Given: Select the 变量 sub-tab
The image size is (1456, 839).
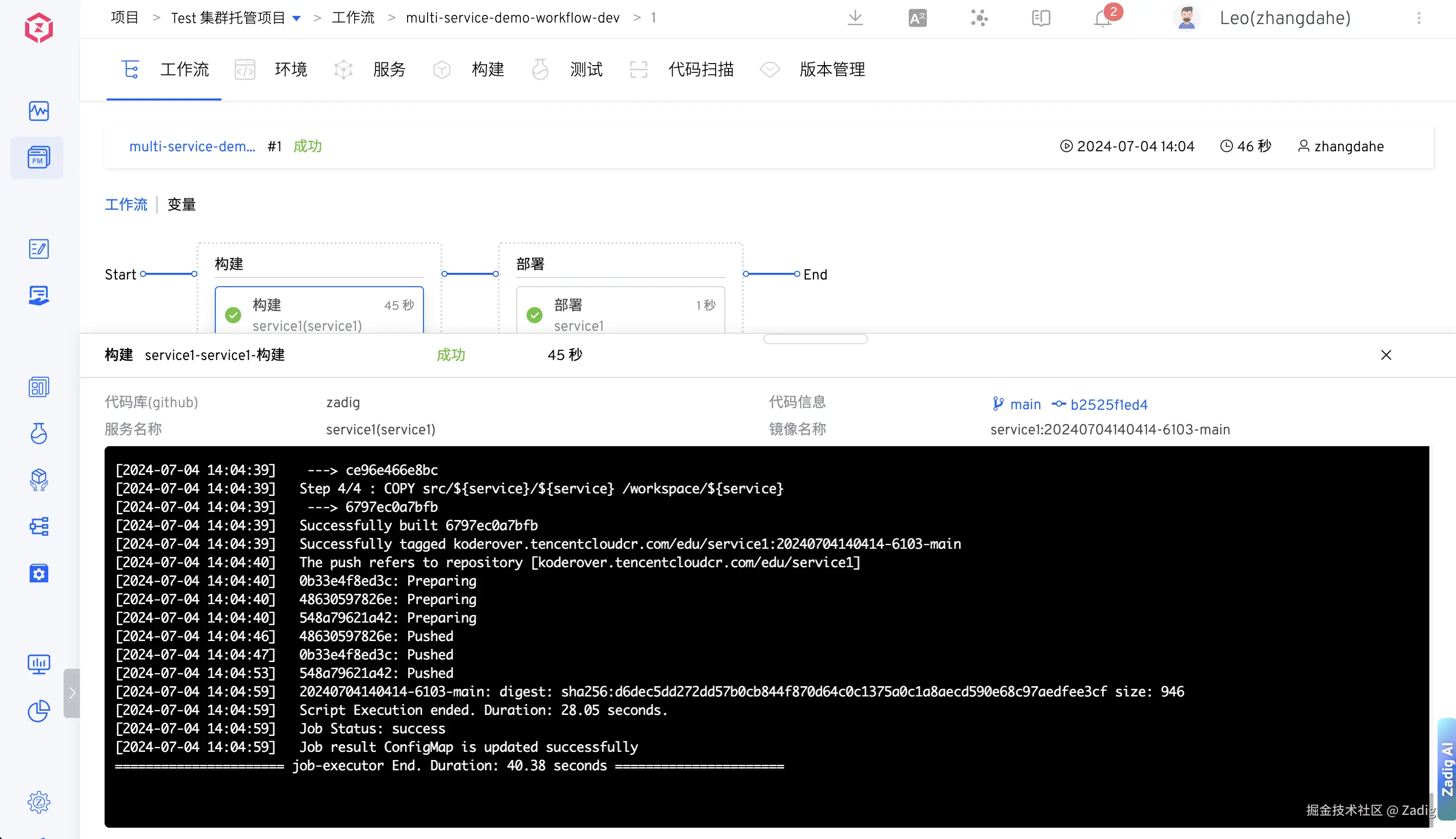Looking at the screenshot, I should [181, 205].
